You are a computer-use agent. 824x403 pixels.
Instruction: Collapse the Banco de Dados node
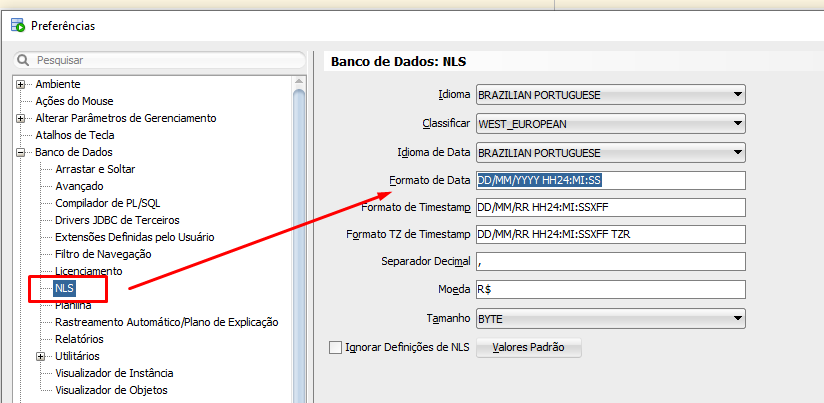pyautogui.click(x=20, y=152)
